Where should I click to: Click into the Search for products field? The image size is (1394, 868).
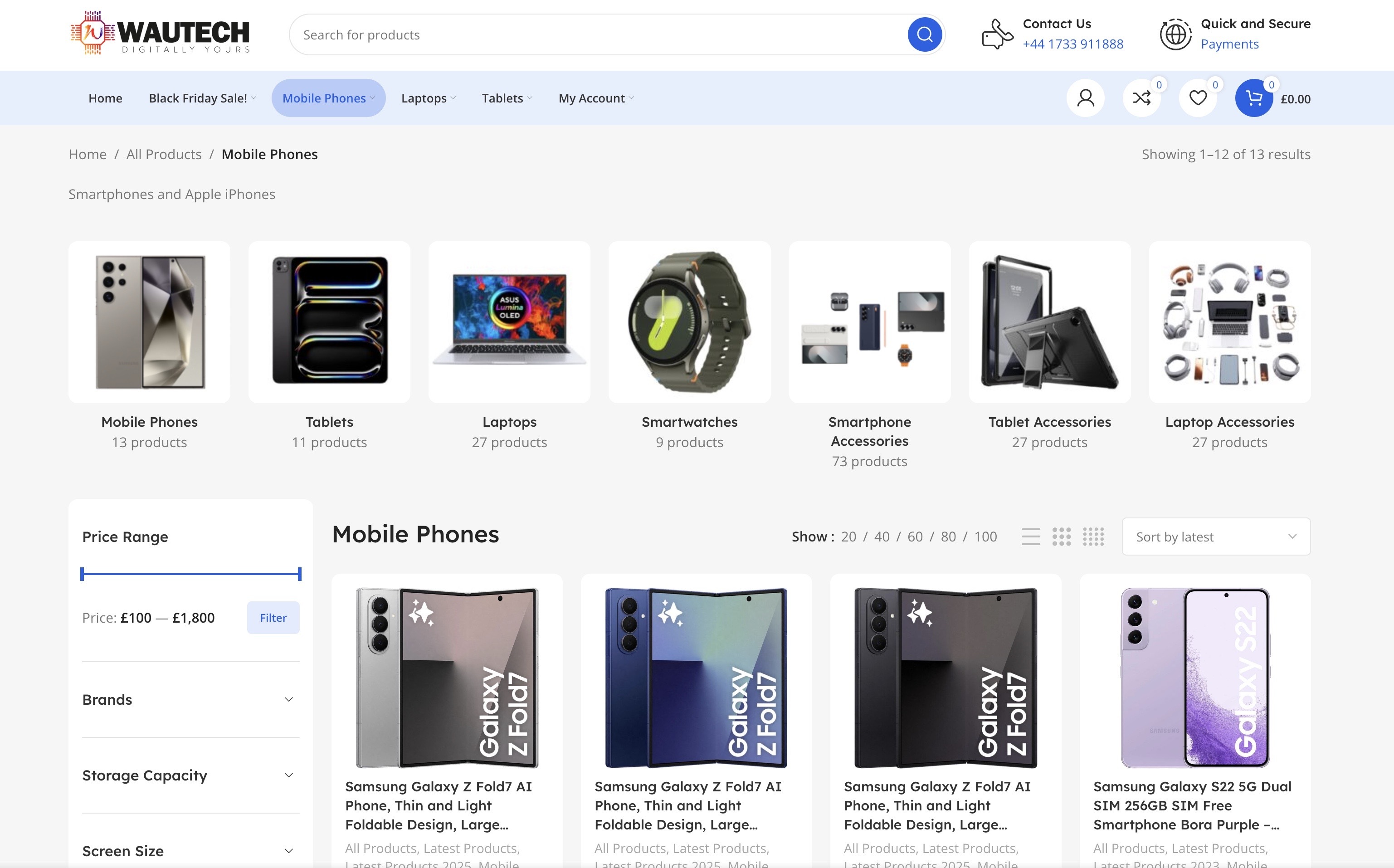click(597, 35)
